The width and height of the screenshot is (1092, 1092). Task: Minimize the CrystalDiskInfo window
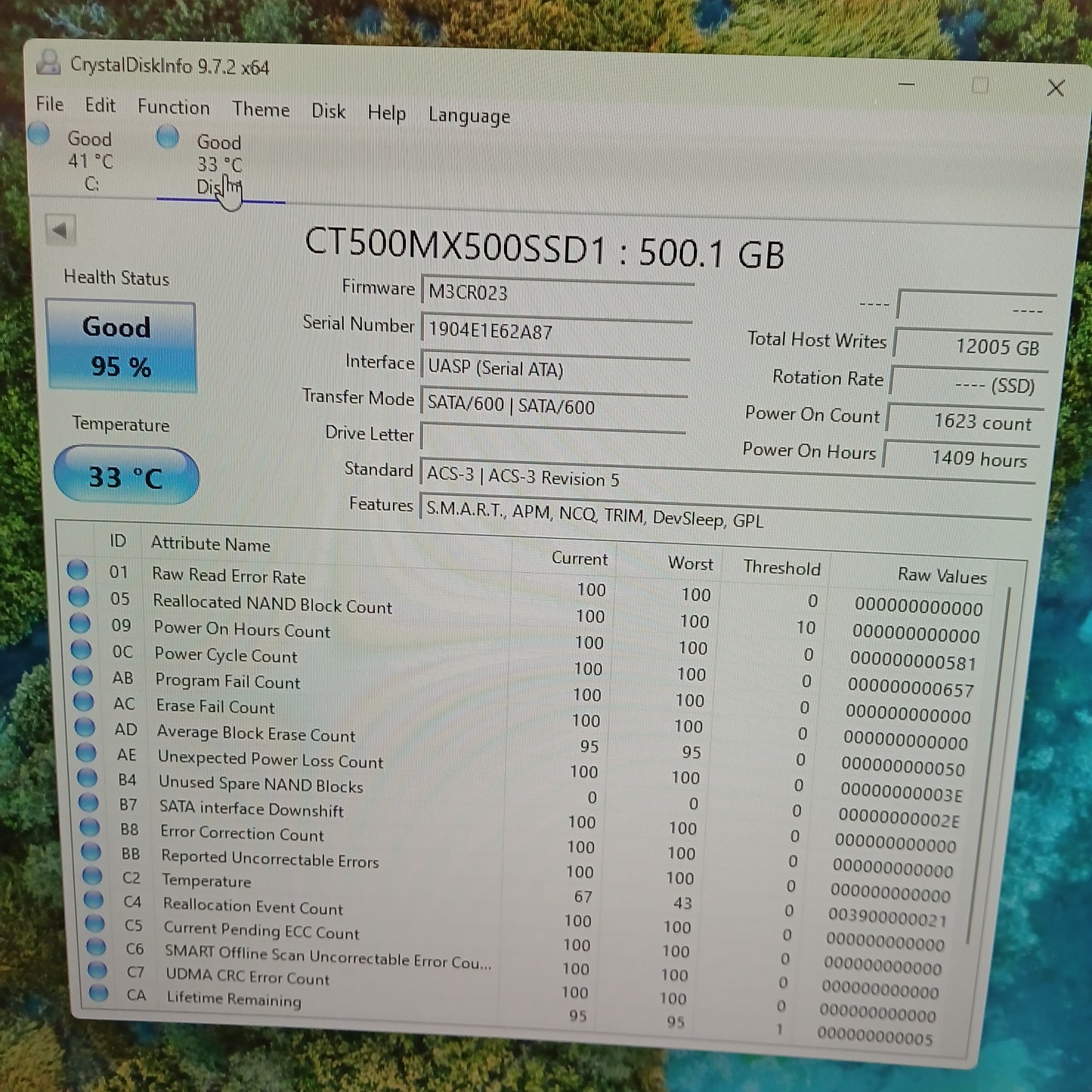[907, 84]
